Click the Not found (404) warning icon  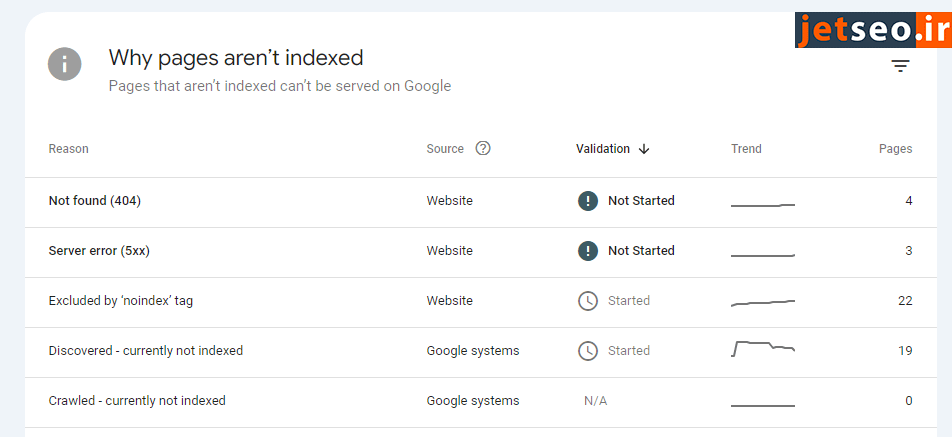[588, 201]
